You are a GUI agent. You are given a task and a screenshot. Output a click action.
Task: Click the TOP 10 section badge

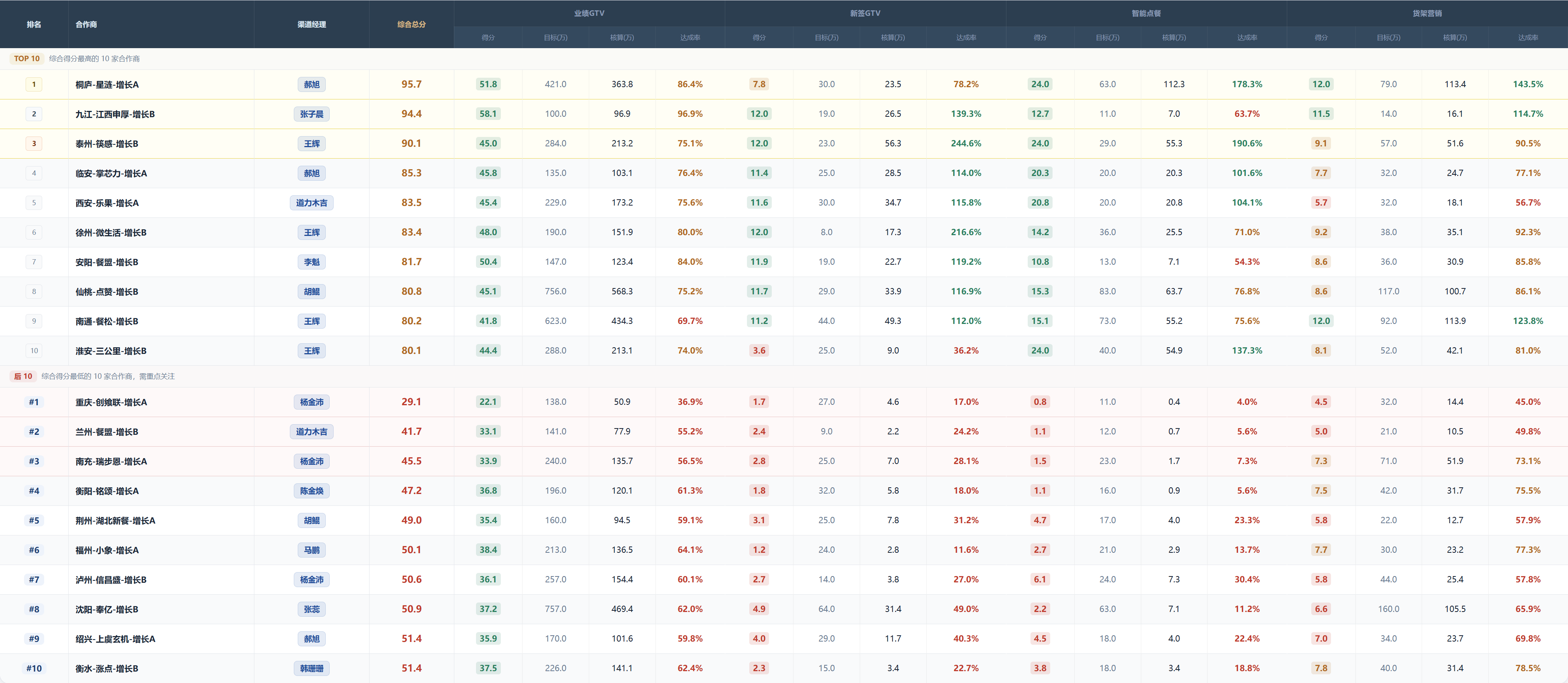coord(27,58)
